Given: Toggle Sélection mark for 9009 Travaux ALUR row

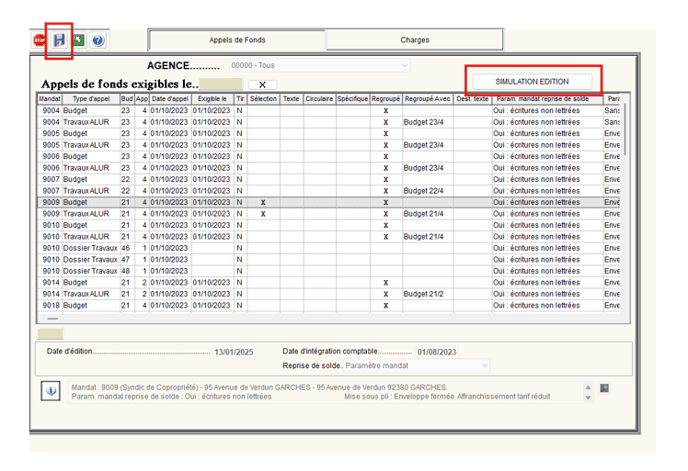Looking at the screenshot, I should point(263,213).
